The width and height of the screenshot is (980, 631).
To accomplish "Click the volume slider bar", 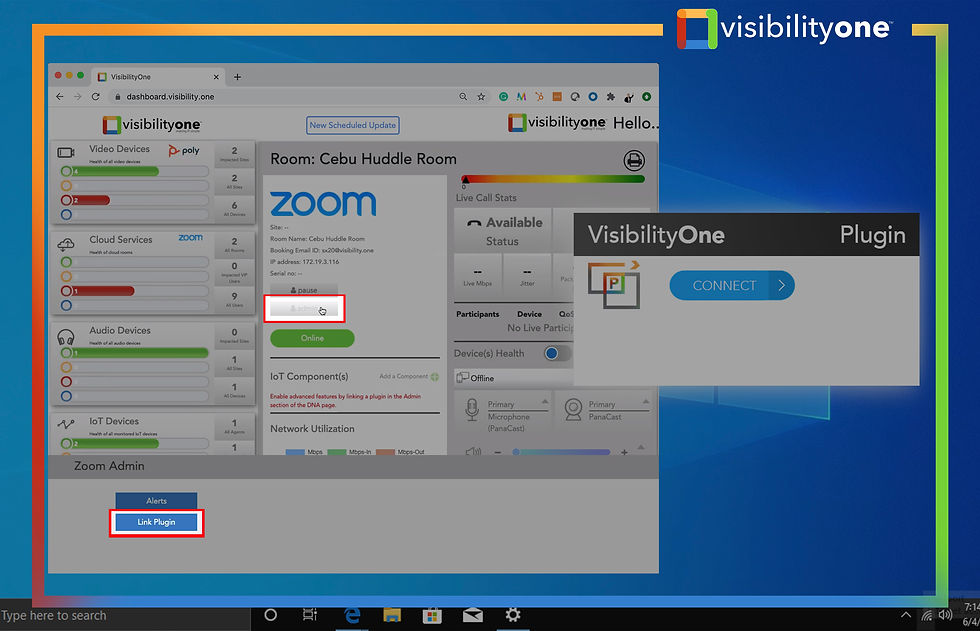I will click(x=561, y=452).
